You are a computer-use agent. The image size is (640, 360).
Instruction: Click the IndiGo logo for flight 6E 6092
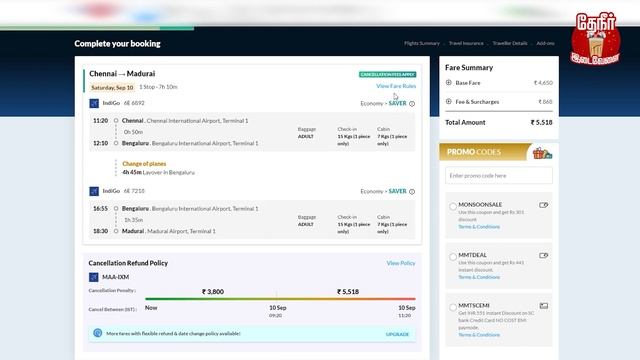[94, 103]
